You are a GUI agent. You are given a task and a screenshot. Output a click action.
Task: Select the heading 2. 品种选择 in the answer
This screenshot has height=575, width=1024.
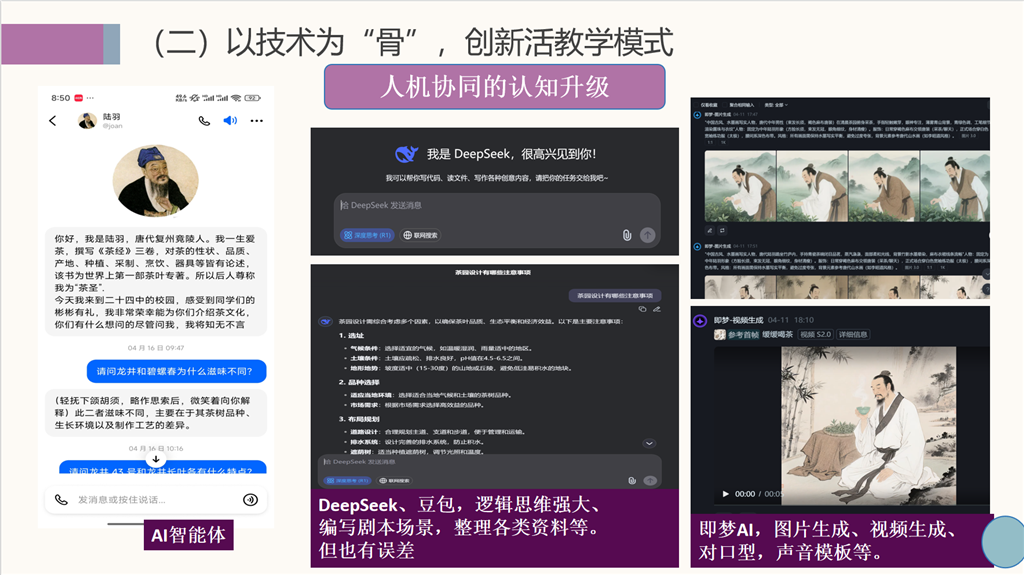click(359, 382)
